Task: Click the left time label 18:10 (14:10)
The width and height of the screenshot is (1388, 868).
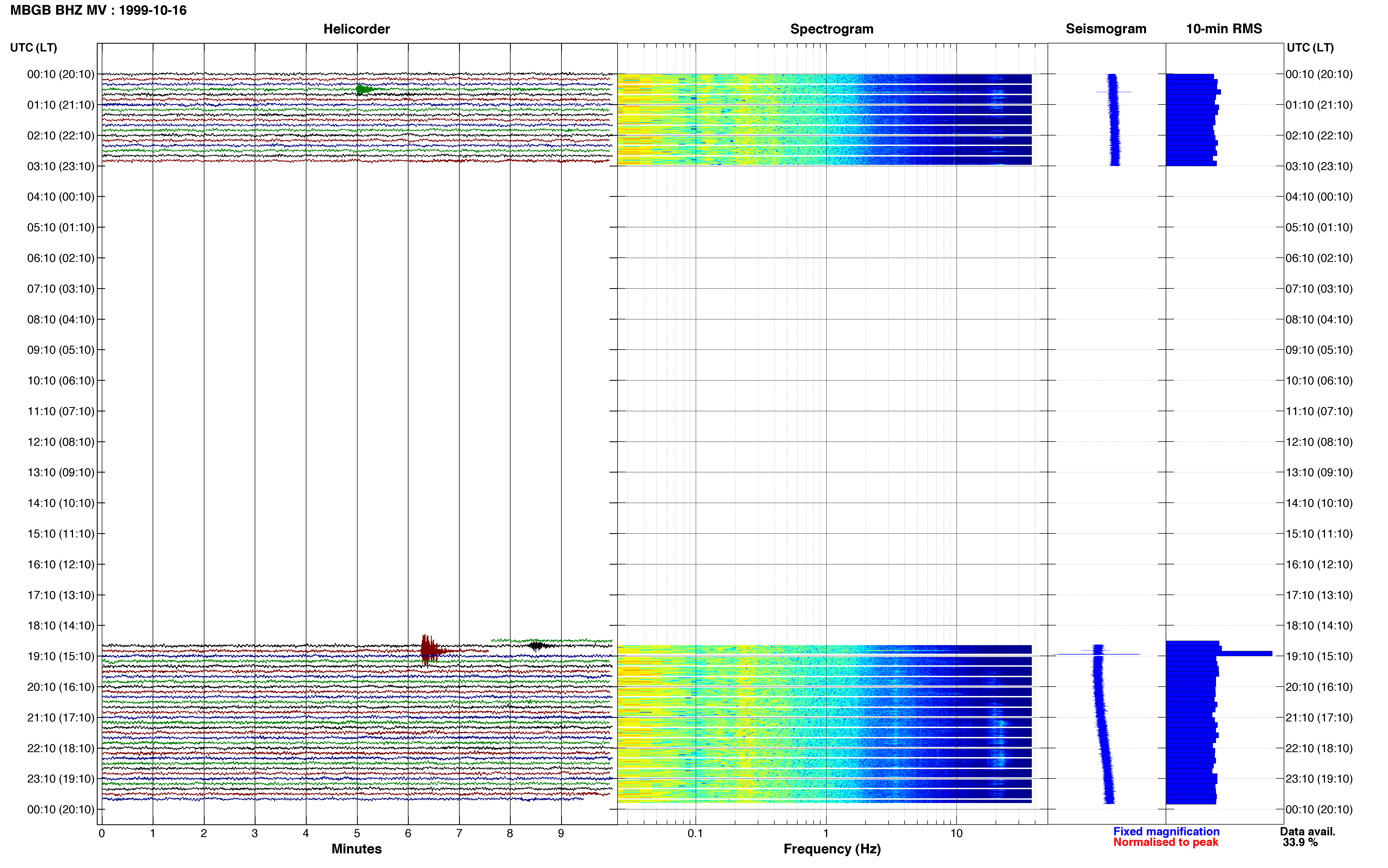Action: point(60,626)
